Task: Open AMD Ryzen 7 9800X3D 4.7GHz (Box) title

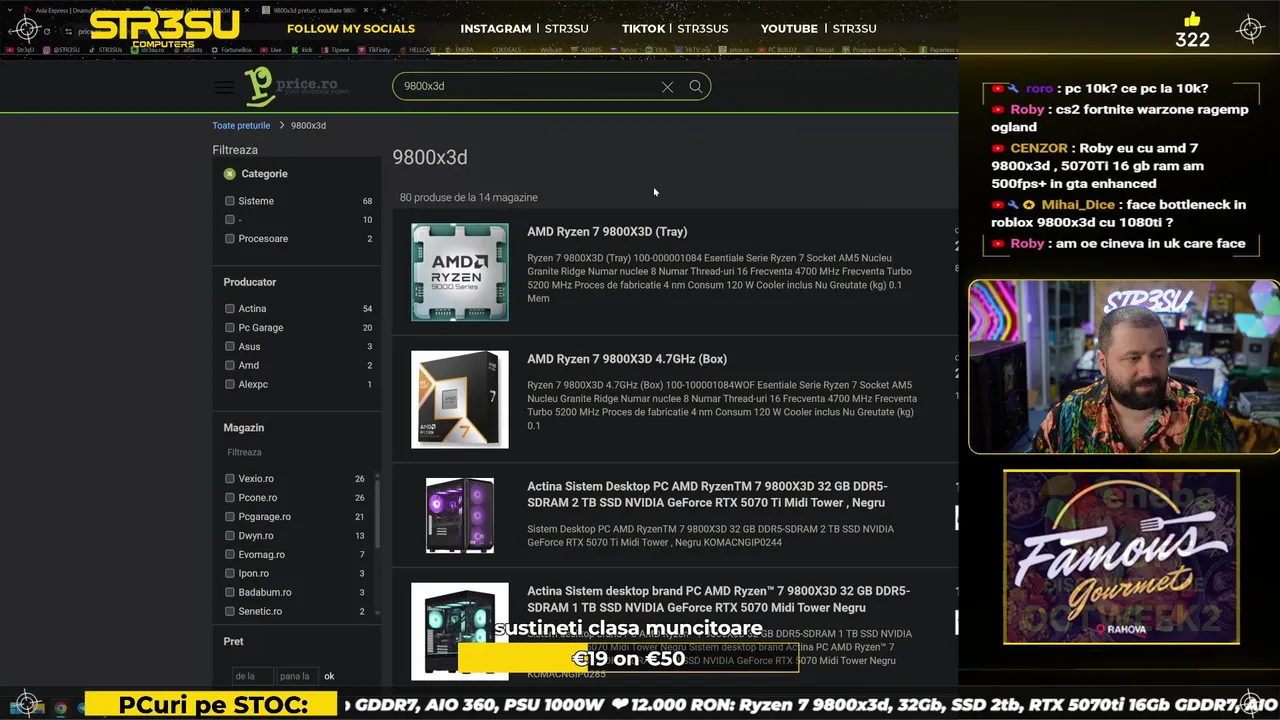Action: point(627,359)
